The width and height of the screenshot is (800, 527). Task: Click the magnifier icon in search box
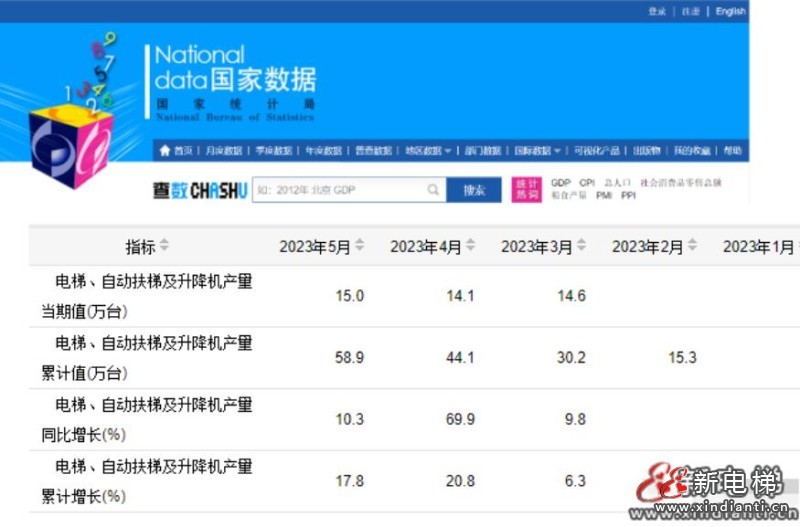[433, 190]
